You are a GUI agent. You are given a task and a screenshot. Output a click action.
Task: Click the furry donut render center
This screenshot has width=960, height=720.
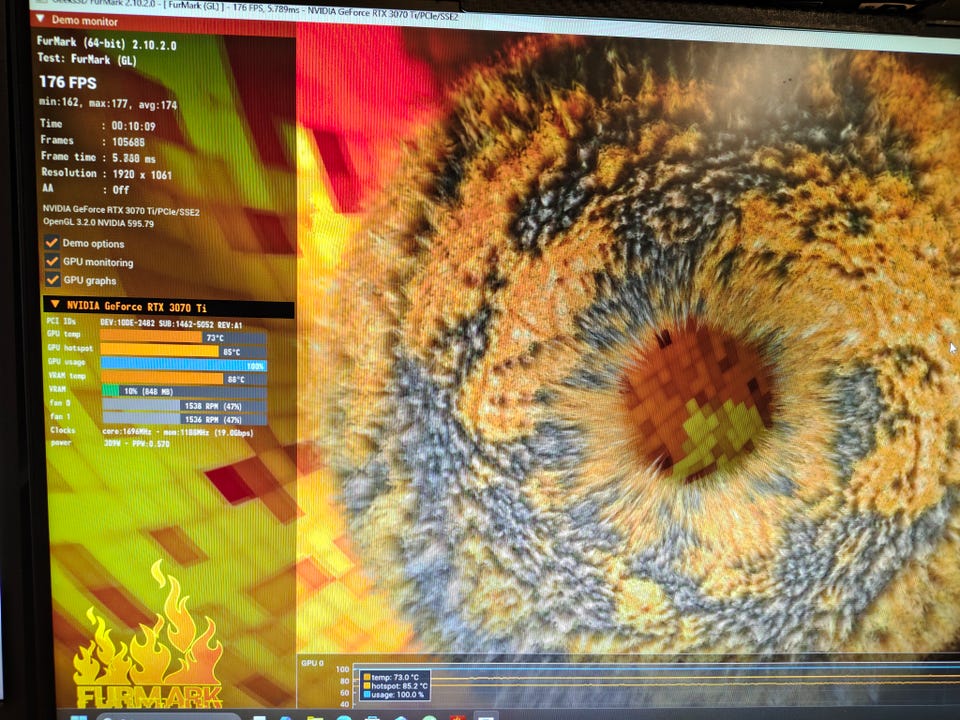tap(698, 398)
